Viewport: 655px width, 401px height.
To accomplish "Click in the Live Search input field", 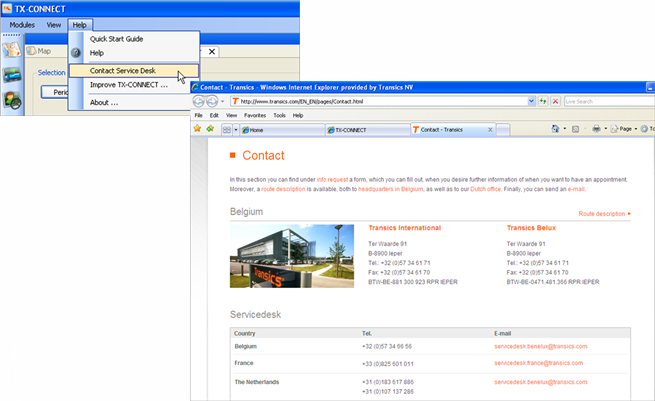I will tap(605, 102).
